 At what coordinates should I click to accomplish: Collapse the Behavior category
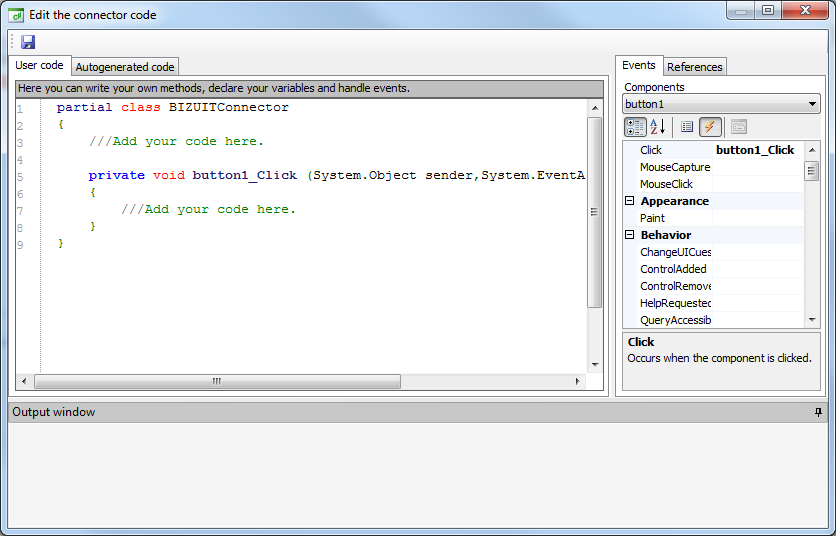(630, 235)
